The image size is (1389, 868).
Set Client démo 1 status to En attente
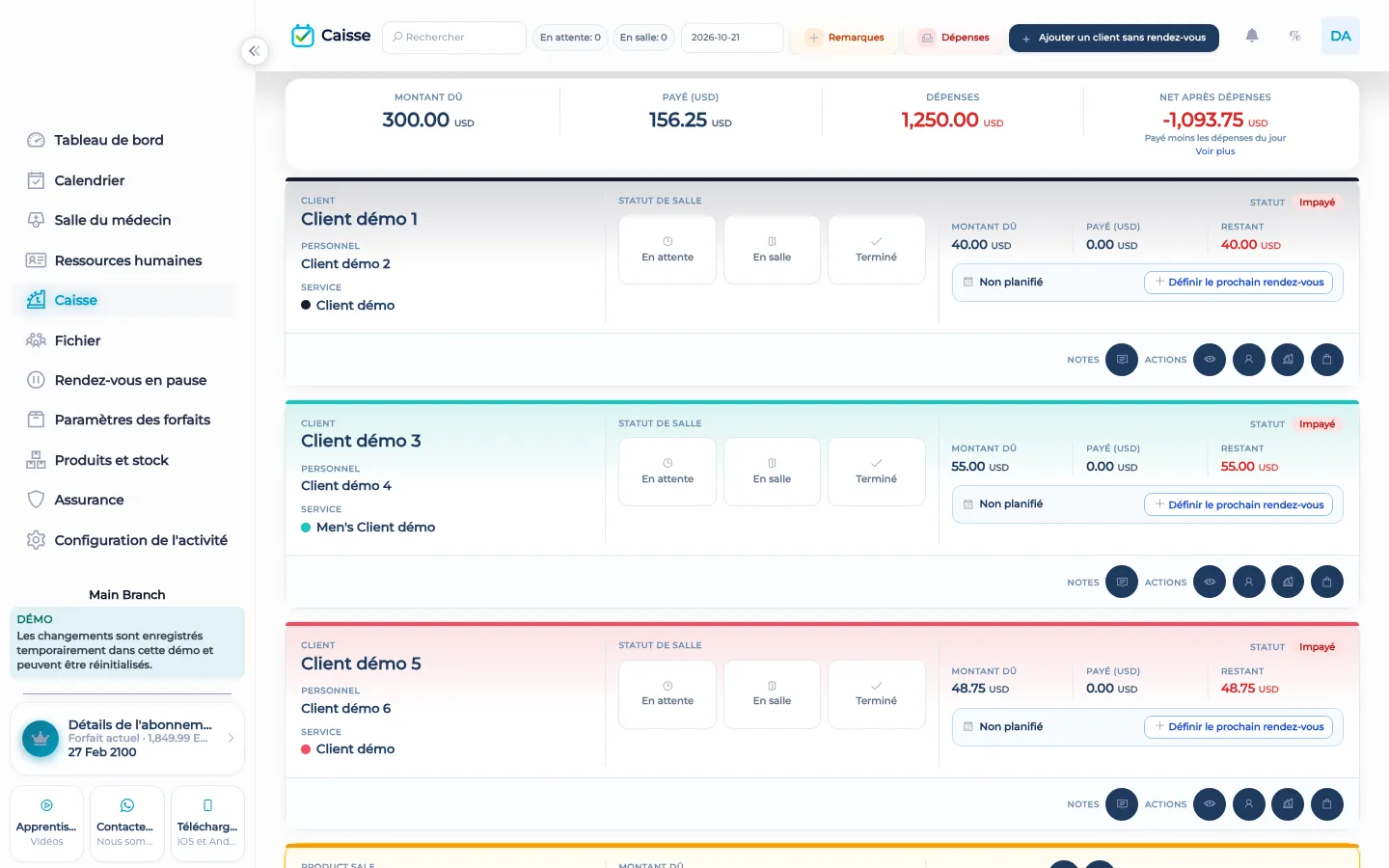point(667,250)
